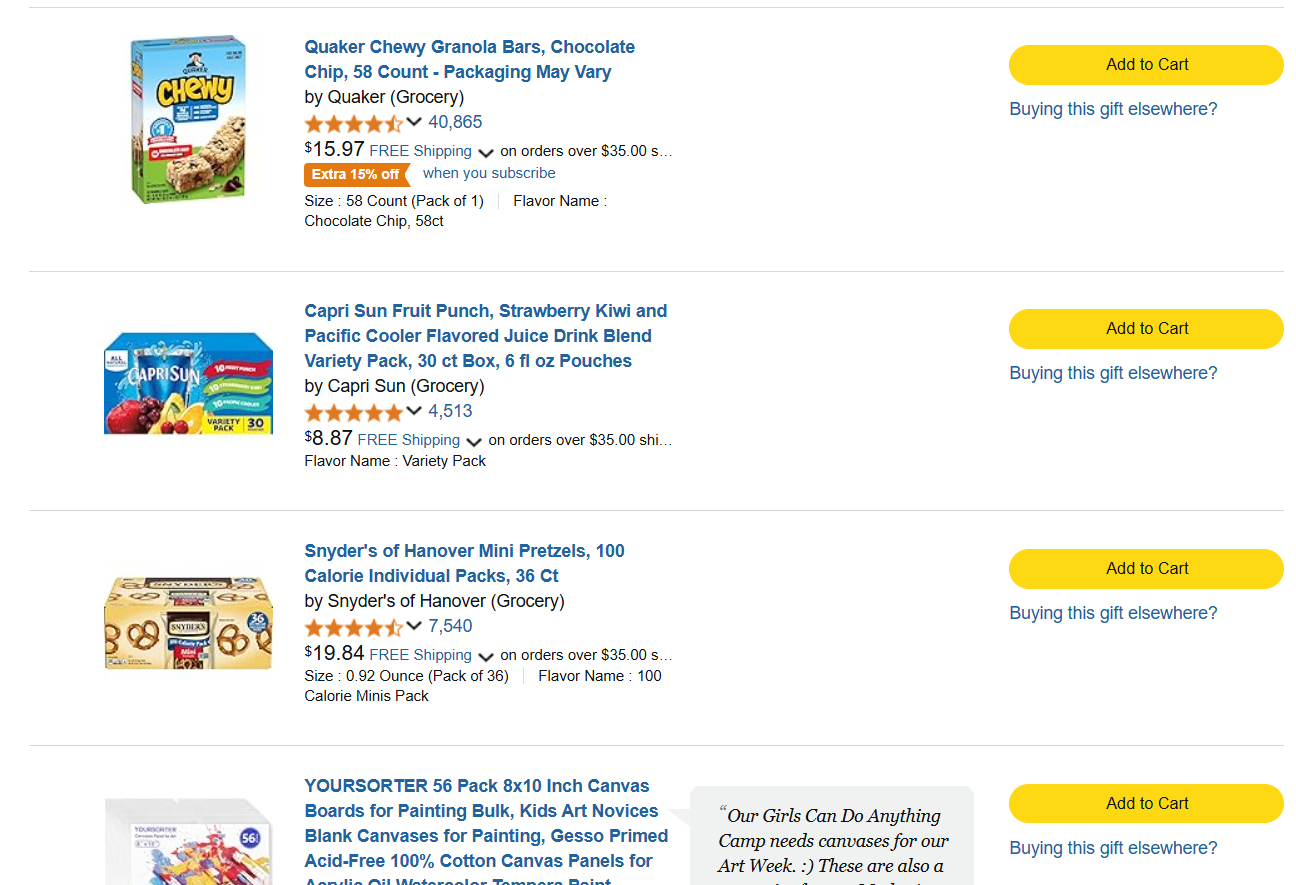The width and height of the screenshot is (1296, 885).
Task: Open the YOURSORTER canvas boards product image
Action: (x=188, y=838)
